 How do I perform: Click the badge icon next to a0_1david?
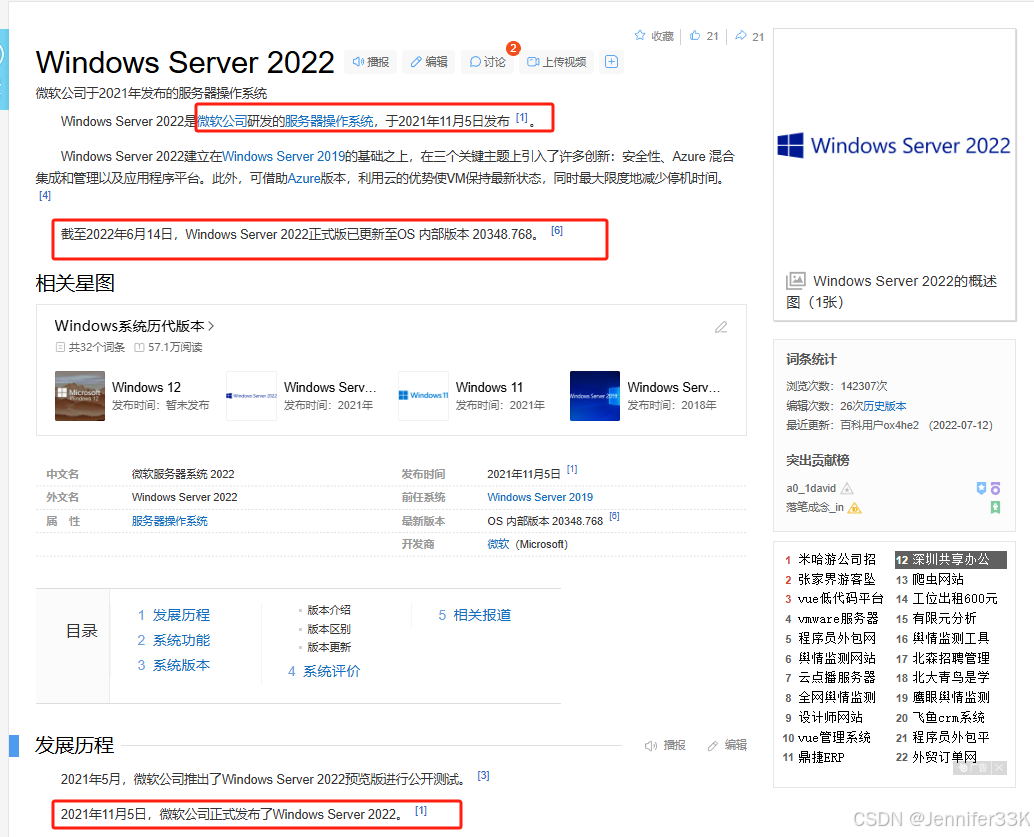(847, 489)
